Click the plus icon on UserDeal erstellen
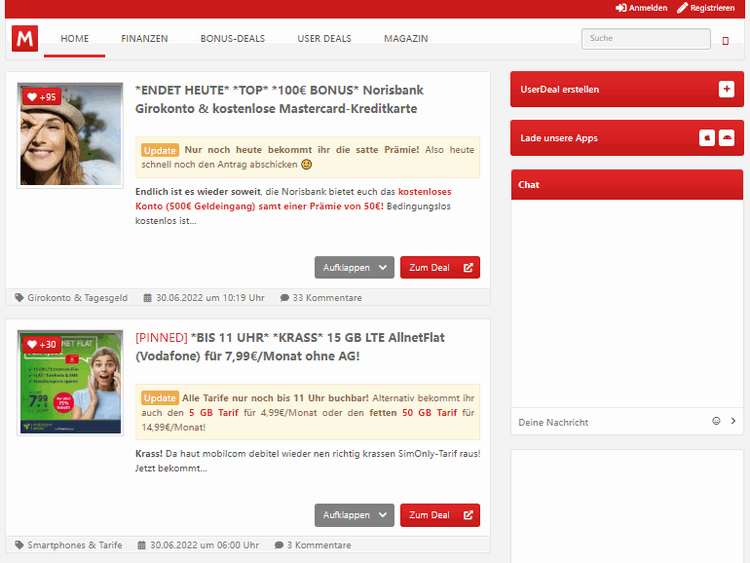This screenshot has width=750, height=563. tap(726, 89)
